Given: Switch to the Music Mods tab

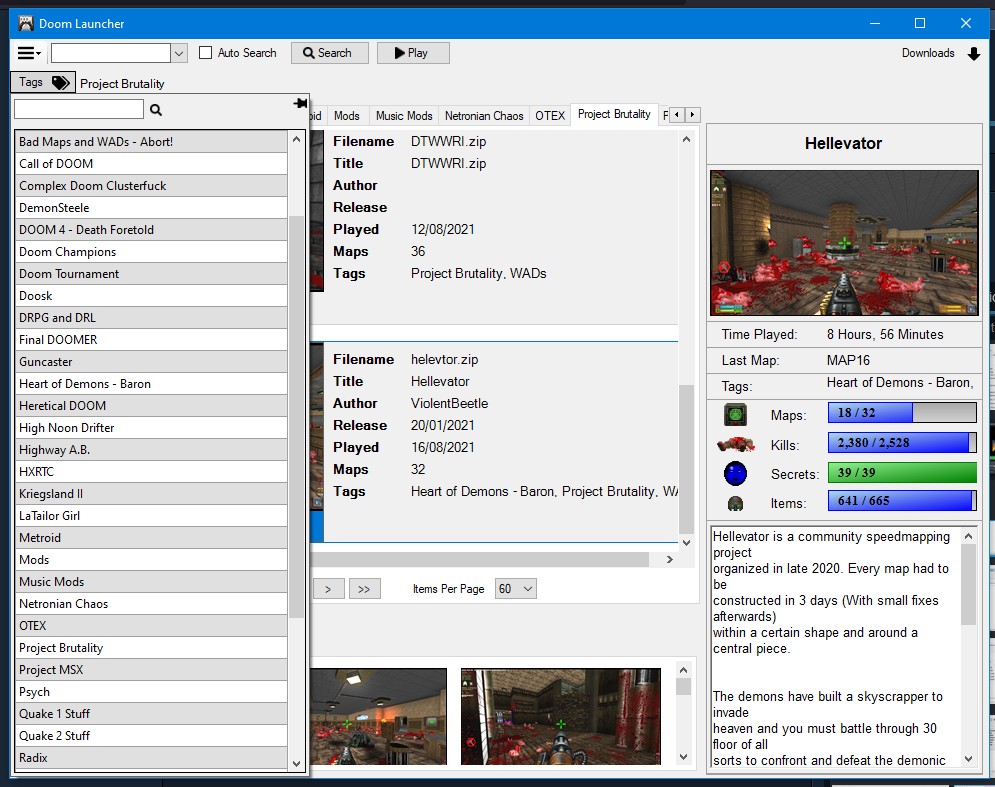Looking at the screenshot, I should (x=404, y=116).
